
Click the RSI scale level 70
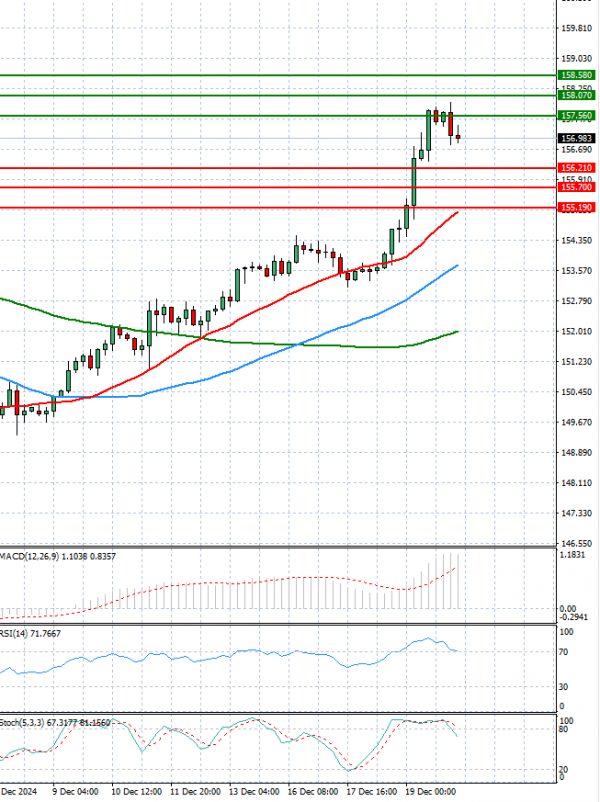(563, 652)
